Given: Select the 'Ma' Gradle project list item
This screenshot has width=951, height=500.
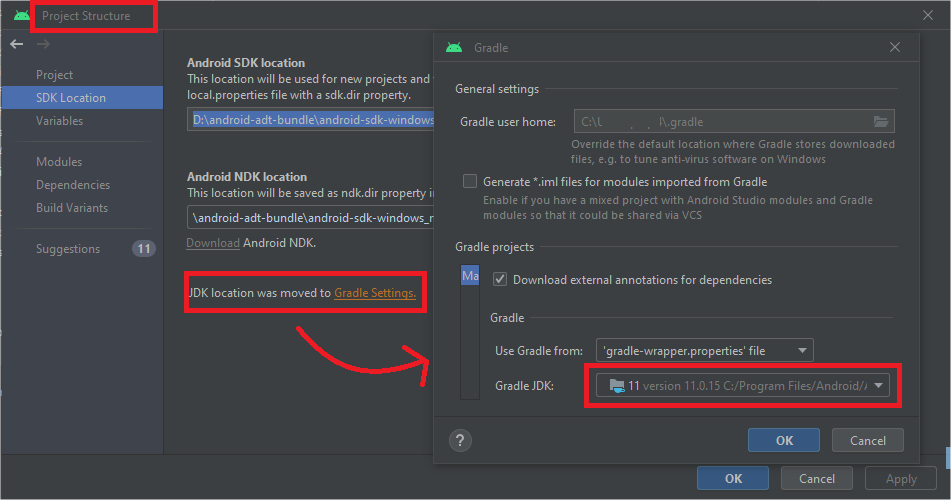Looking at the screenshot, I should point(470,275).
